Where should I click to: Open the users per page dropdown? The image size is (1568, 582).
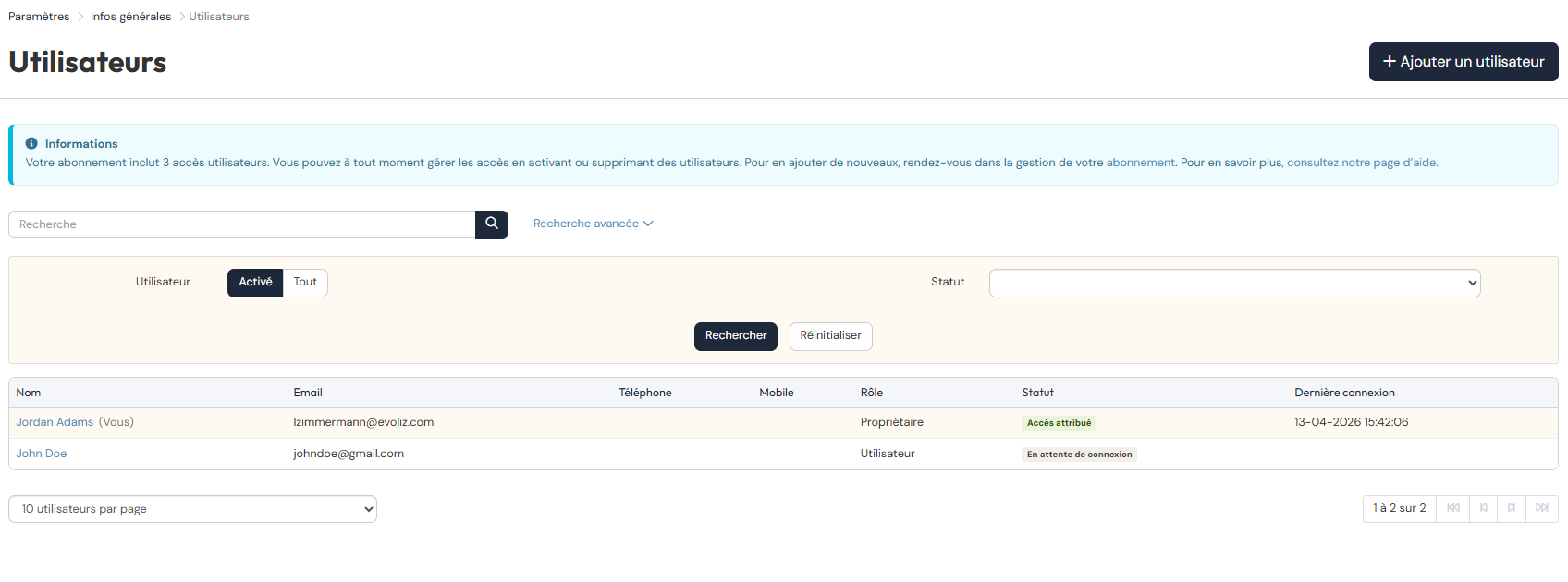point(192,509)
